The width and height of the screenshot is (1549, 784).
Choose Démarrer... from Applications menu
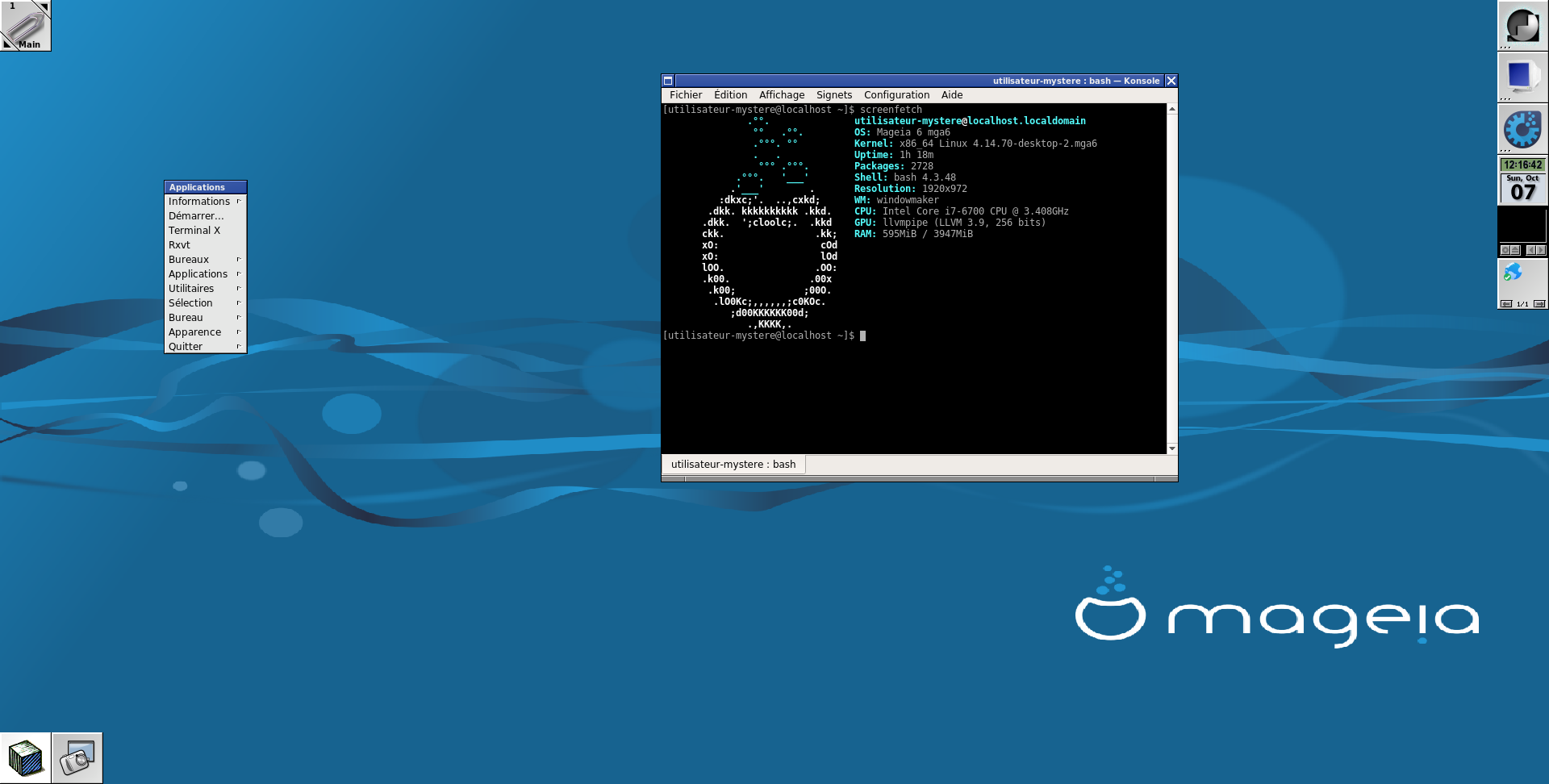coord(206,216)
